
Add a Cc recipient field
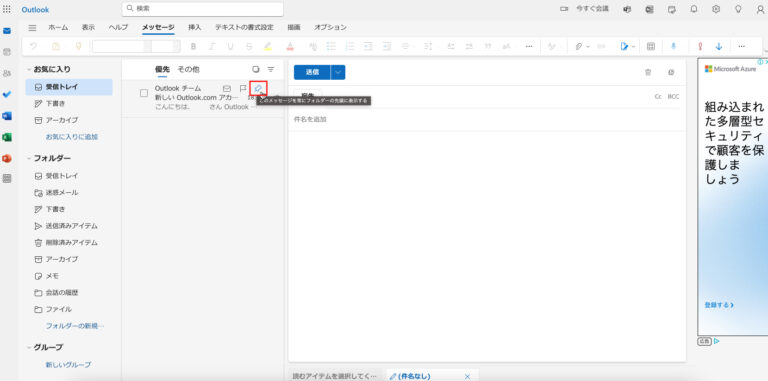pos(658,96)
